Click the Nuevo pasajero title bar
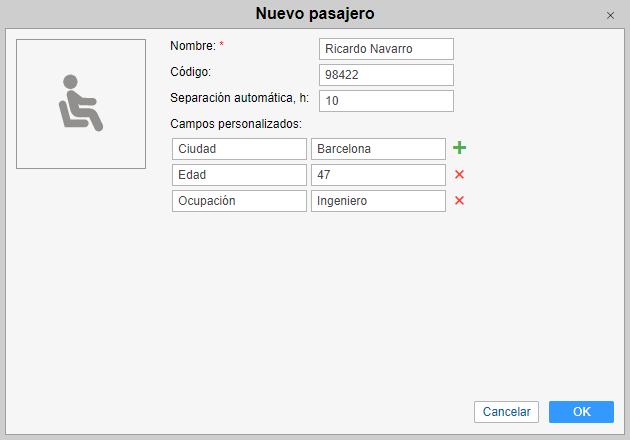The height and width of the screenshot is (440, 630). point(315,14)
